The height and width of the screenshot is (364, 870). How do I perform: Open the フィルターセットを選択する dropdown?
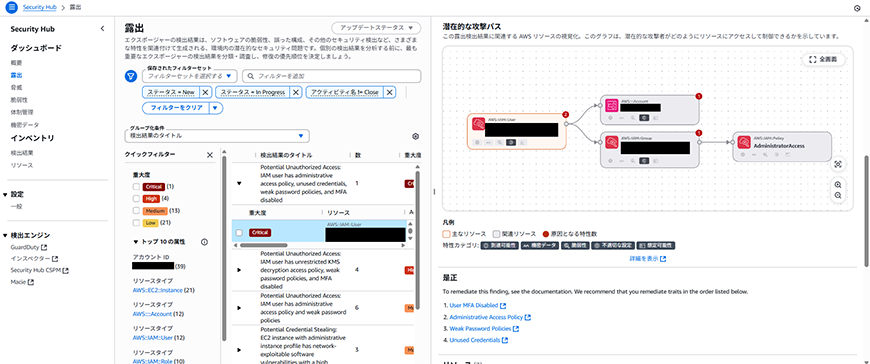point(190,76)
